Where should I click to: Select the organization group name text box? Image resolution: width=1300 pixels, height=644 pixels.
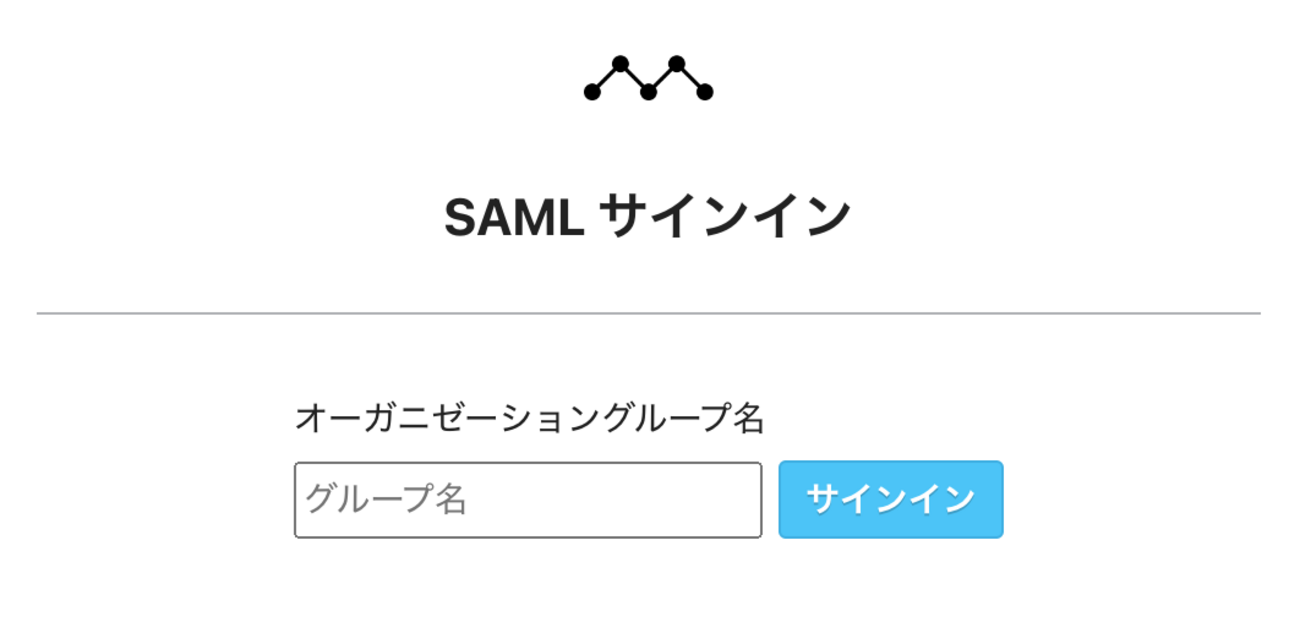coord(527,499)
